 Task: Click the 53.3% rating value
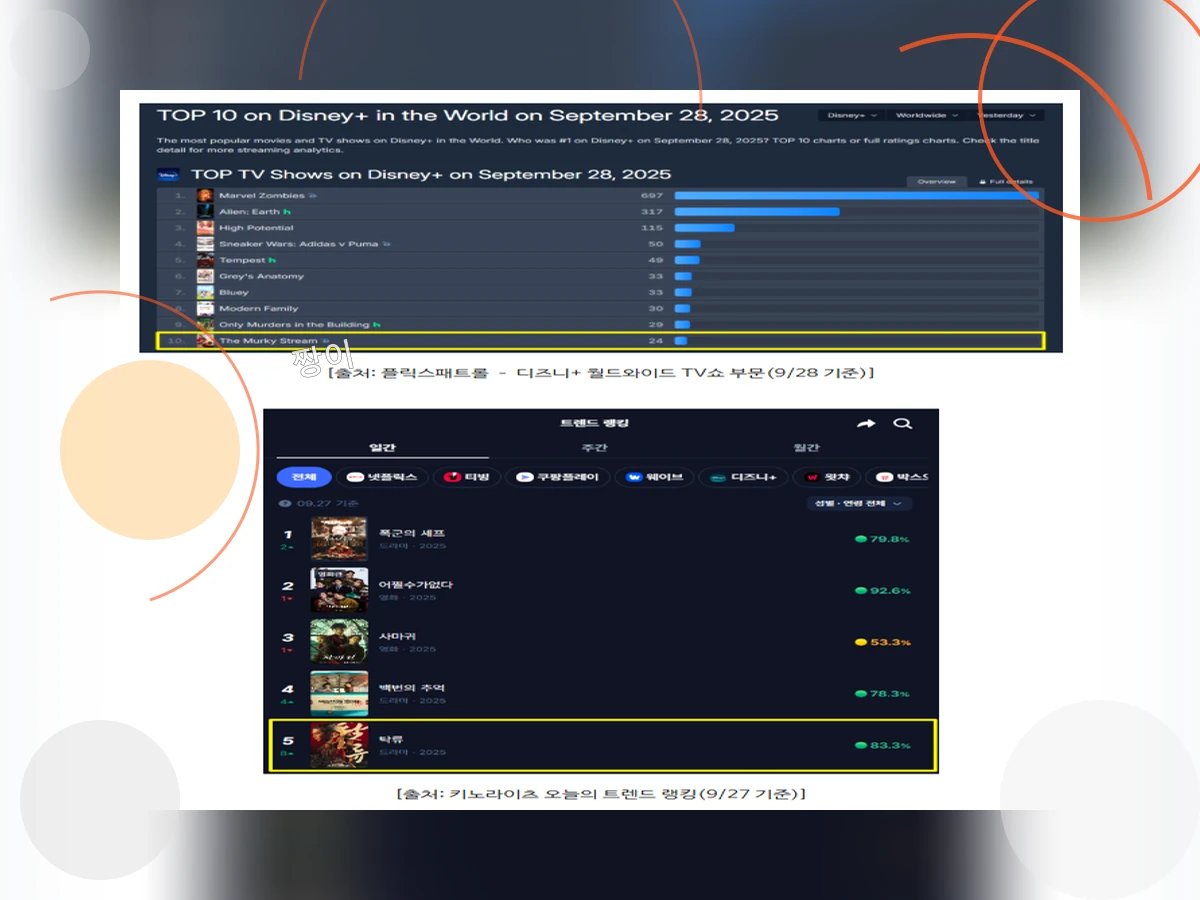click(890, 642)
